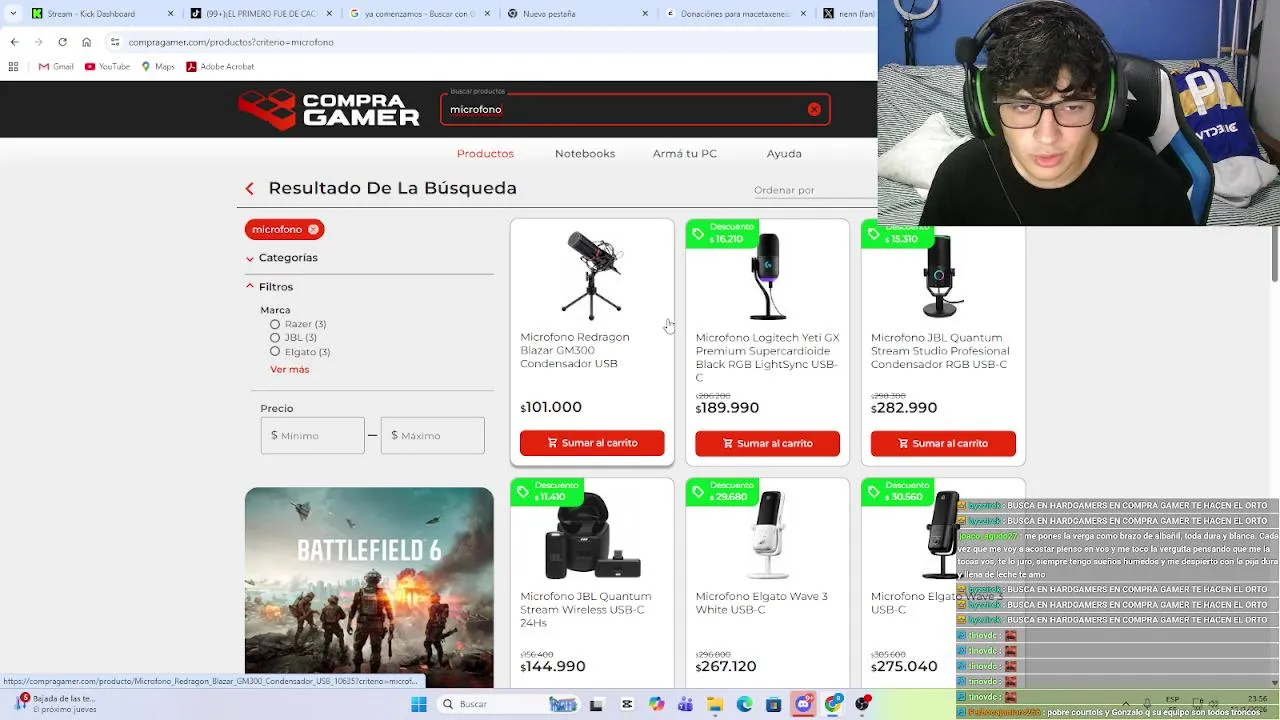Open Copilot from taskbar
1280x720 pixels.
tap(656, 704)
